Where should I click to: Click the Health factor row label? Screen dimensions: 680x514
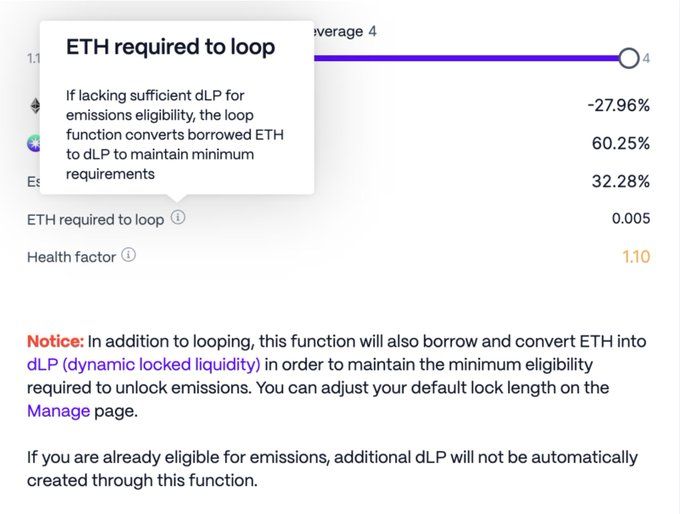tap(71, 257)
